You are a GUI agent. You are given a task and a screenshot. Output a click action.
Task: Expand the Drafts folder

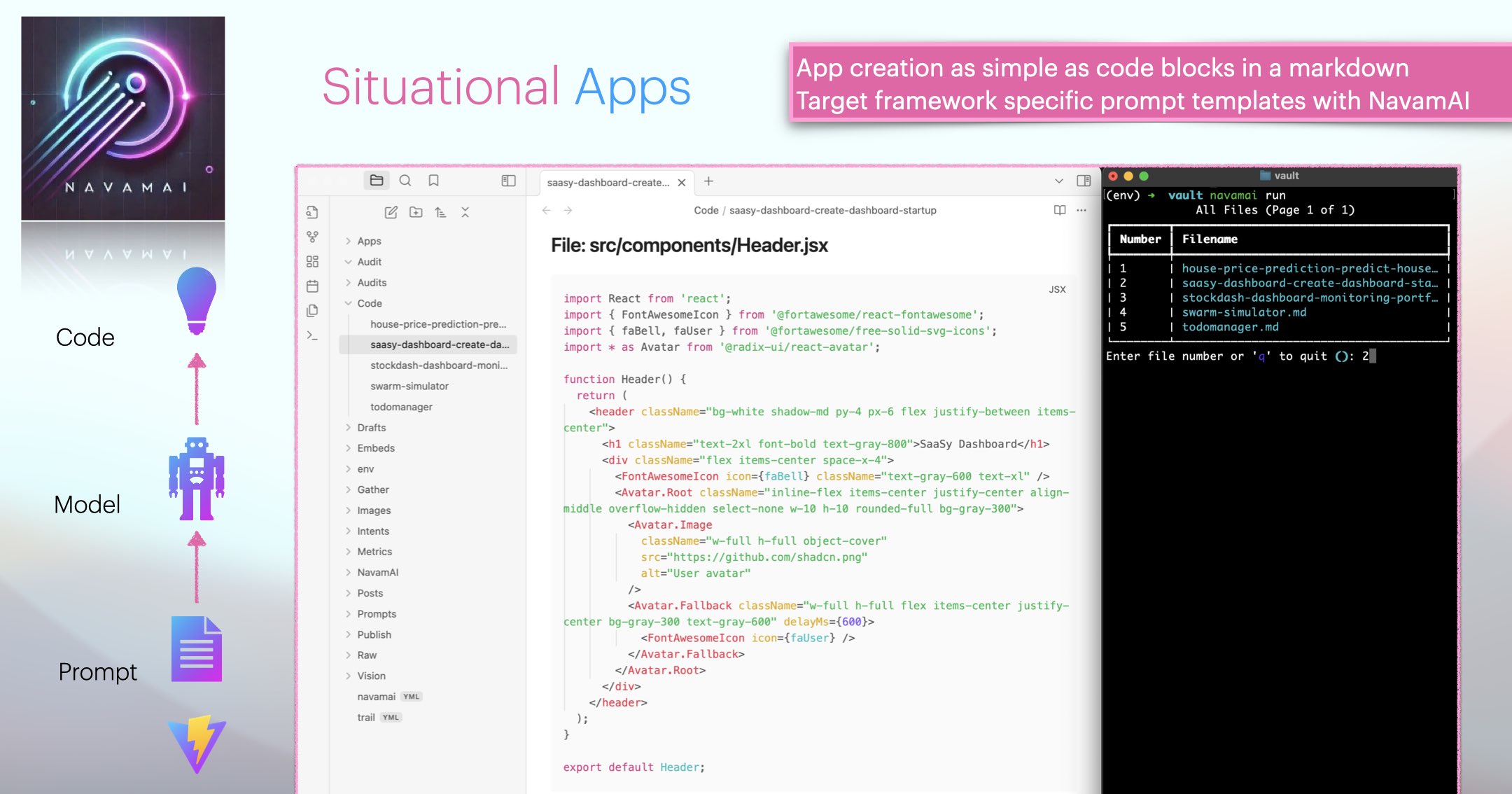(x=371, y=428)
